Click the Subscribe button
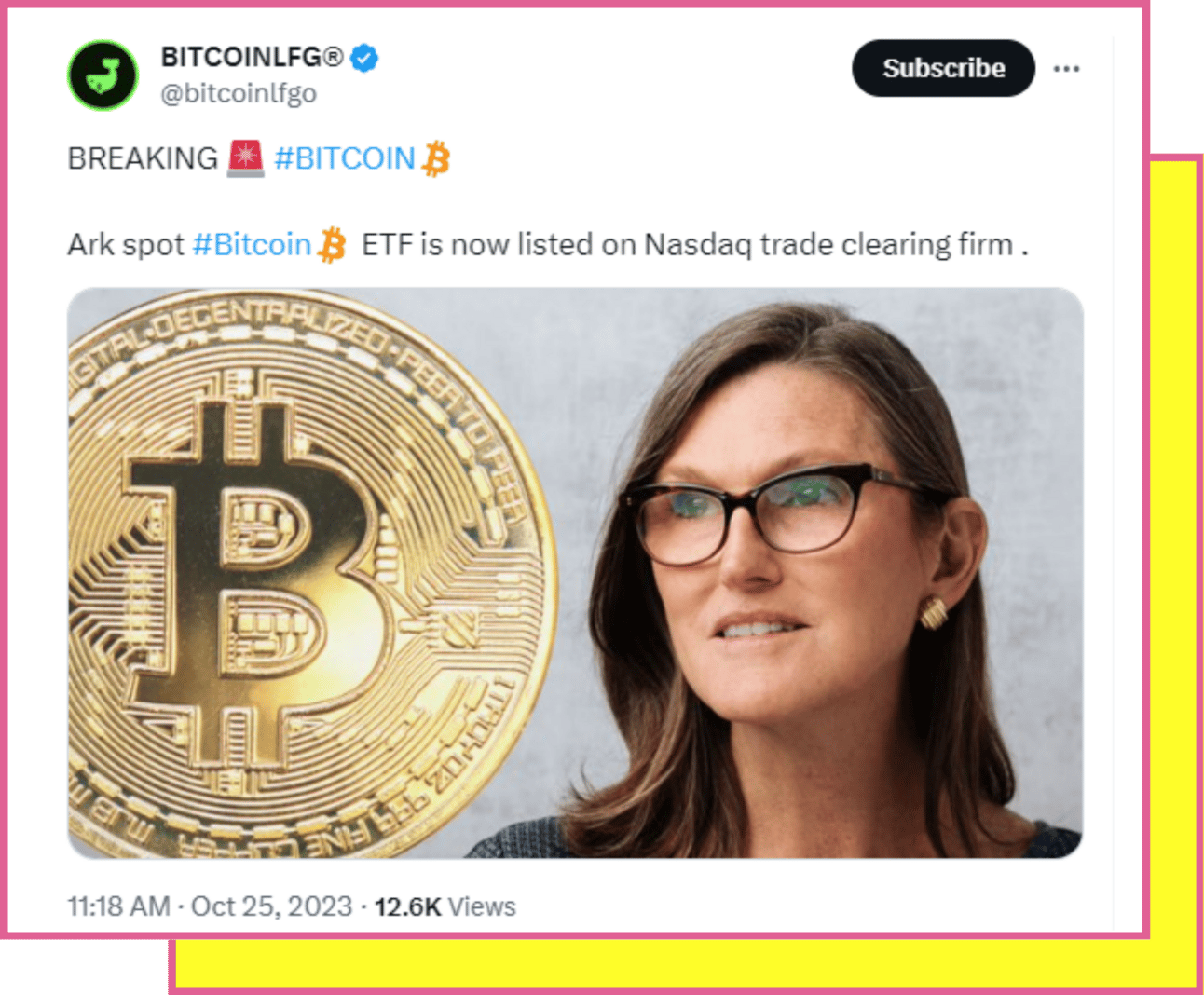The height and width of the screenshot is (995, 1204). click(943, 68)
